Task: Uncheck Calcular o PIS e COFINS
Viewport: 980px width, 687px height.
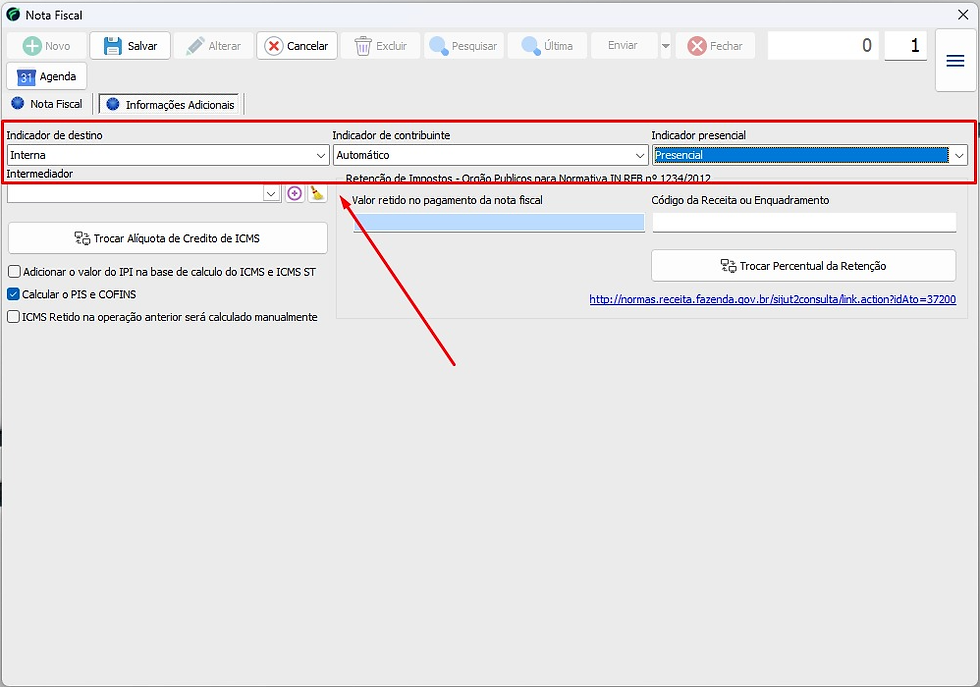Action: click(x=13, y=294)
